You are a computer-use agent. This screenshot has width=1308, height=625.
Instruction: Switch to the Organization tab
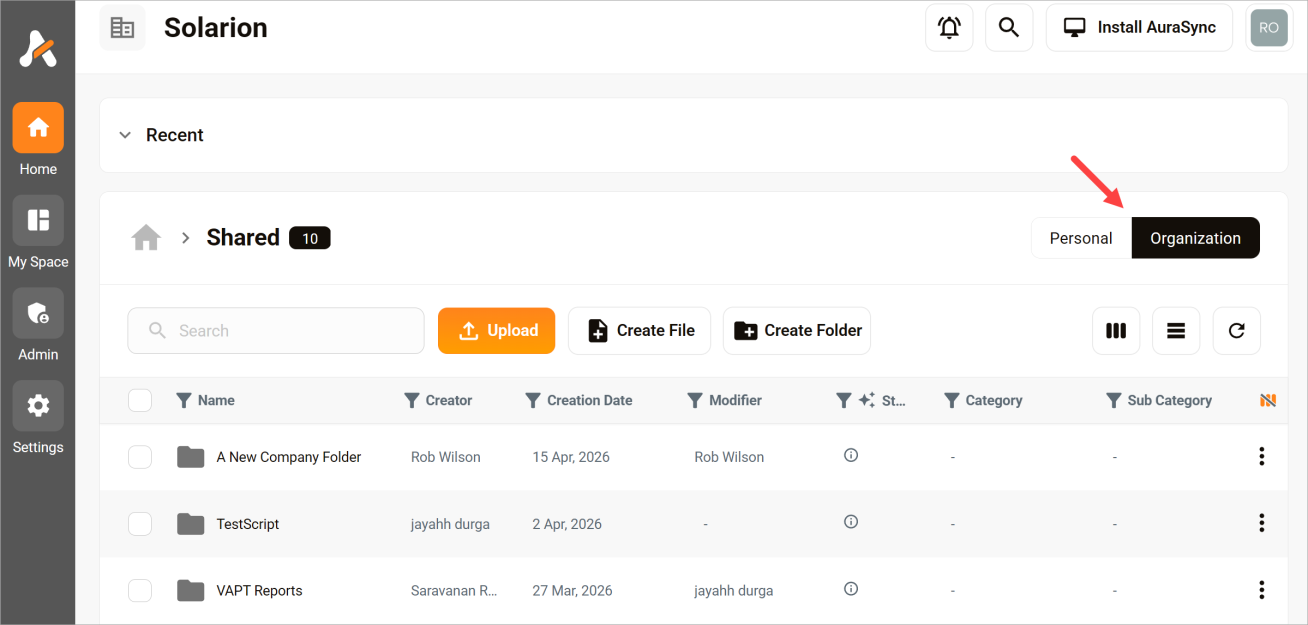(1195, 238)
